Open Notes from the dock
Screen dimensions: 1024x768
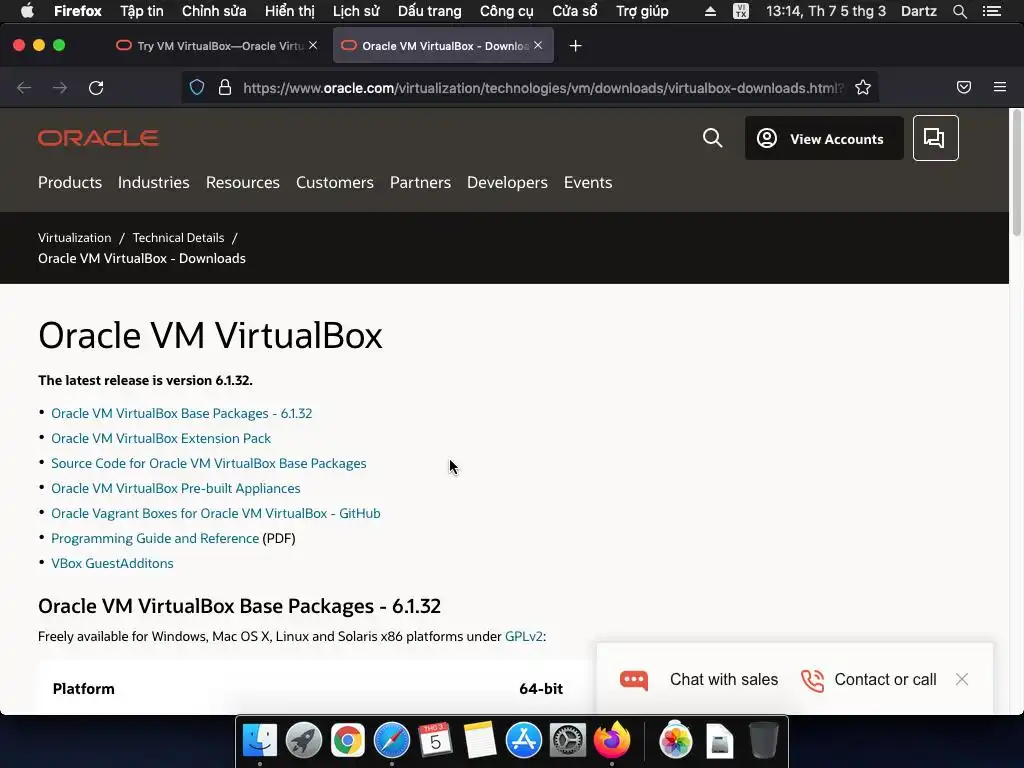(479, 741)
